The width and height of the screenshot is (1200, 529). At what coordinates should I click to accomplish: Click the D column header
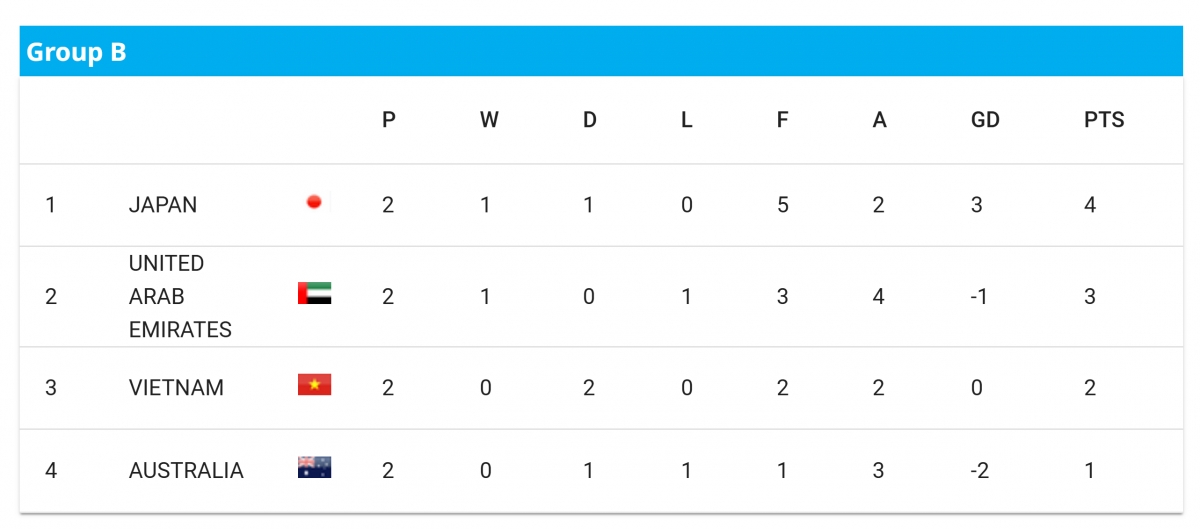tap(590, 120)
